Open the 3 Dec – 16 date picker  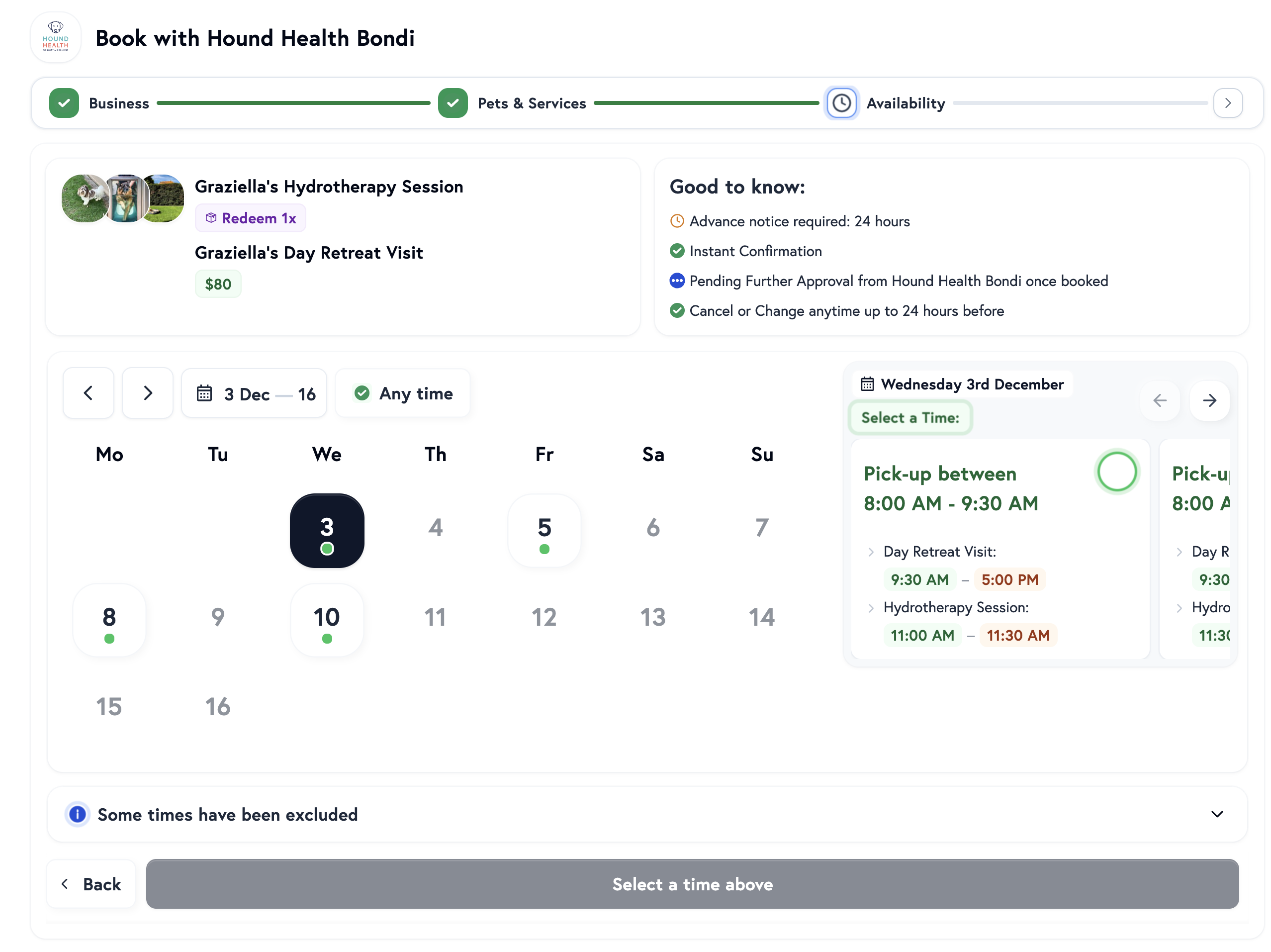(x=255, y=393)
